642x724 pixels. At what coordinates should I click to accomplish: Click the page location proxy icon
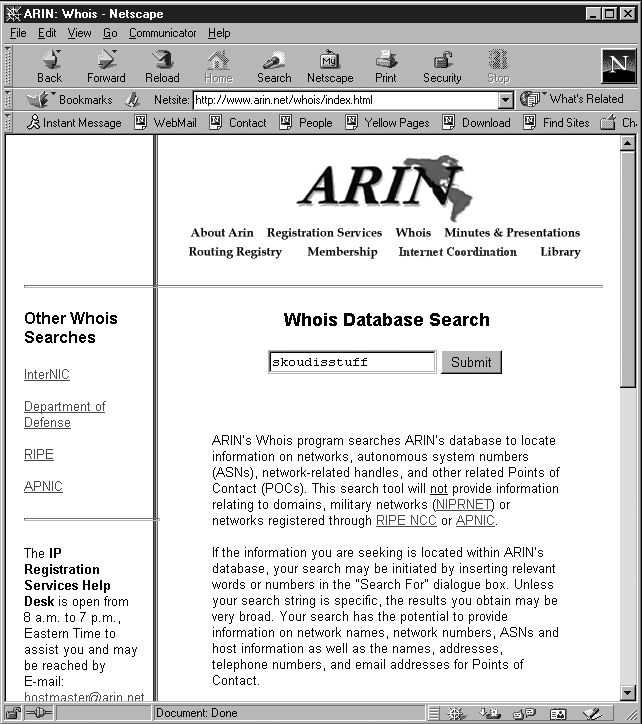pos(133,99)
